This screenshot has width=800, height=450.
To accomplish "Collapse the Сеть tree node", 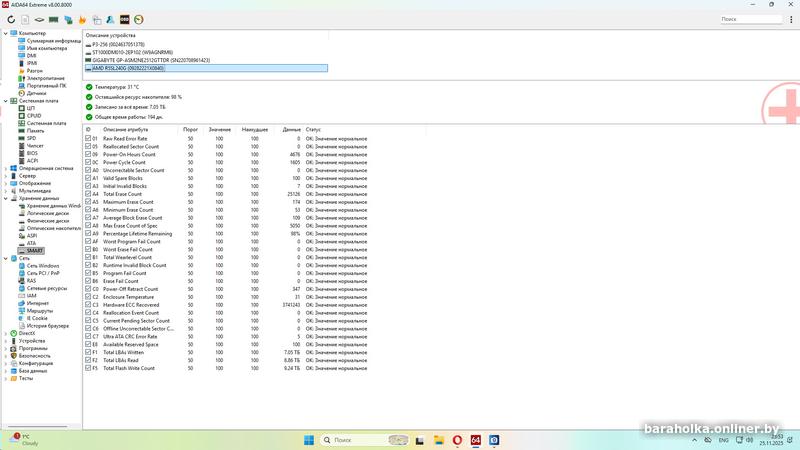I will [x=6, y=259].
